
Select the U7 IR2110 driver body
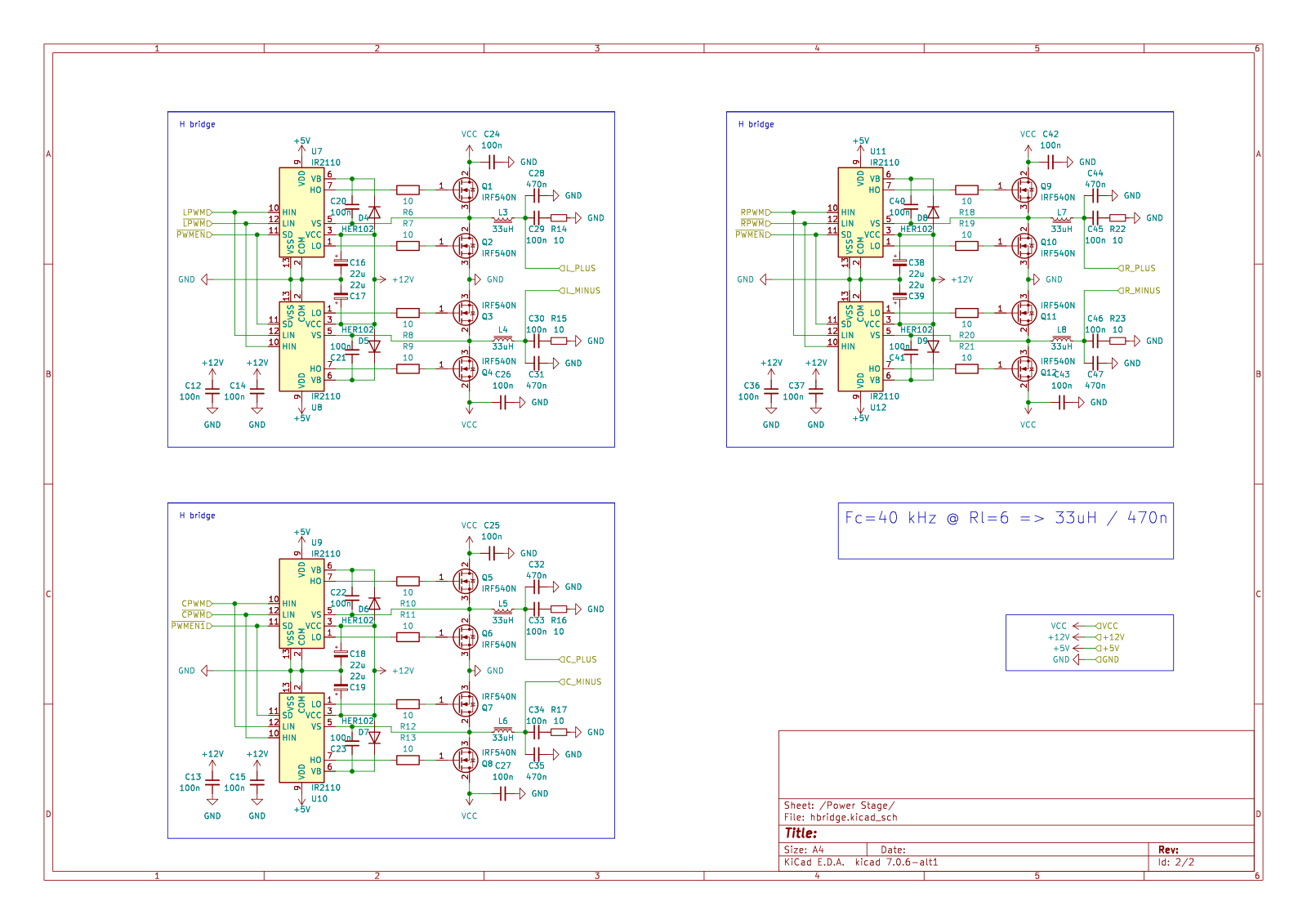point(302,212)
